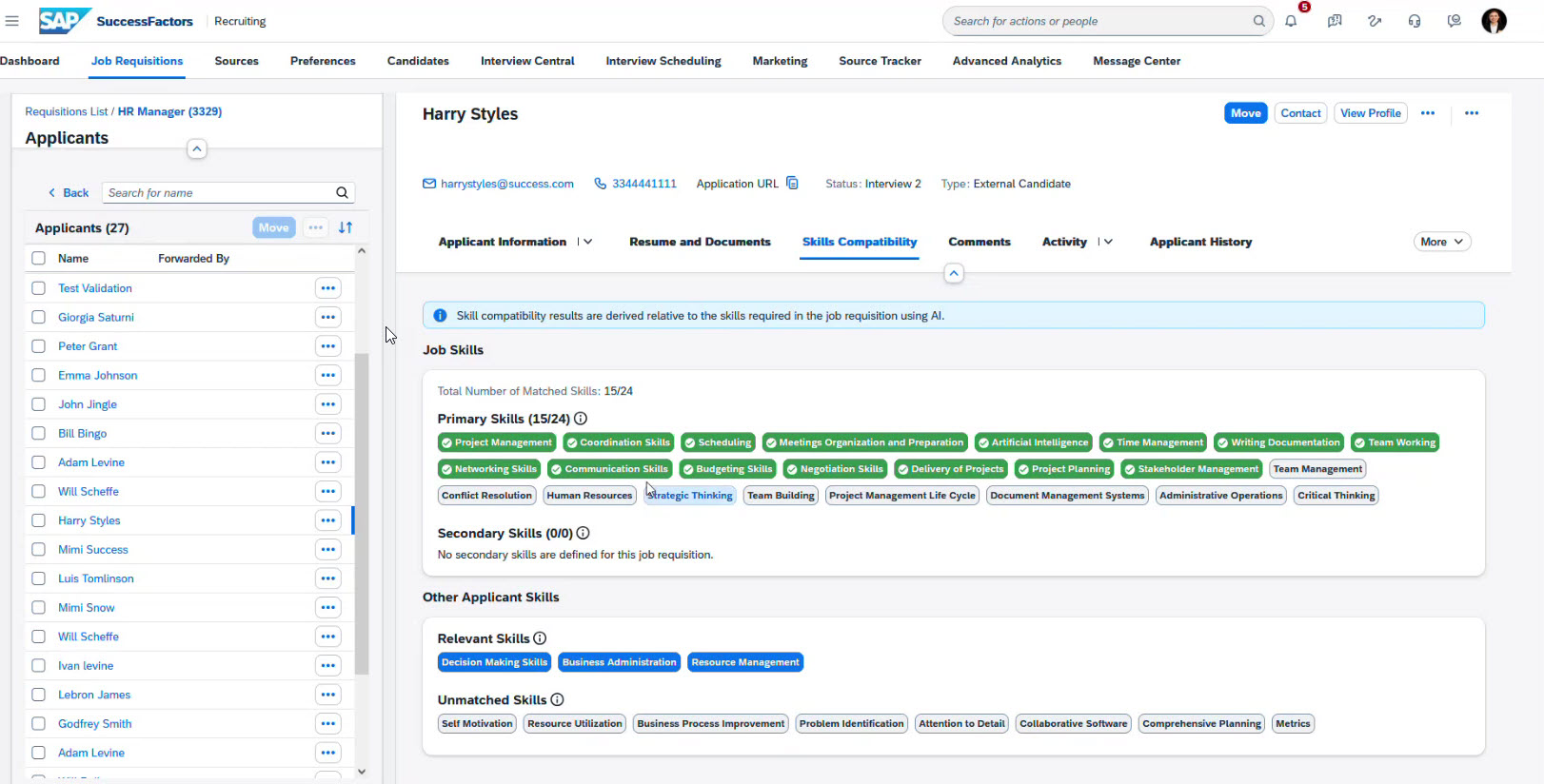Toggle the select-all applicants checkbox
This screenshot has width=1544, height=784.
[39, 259]
